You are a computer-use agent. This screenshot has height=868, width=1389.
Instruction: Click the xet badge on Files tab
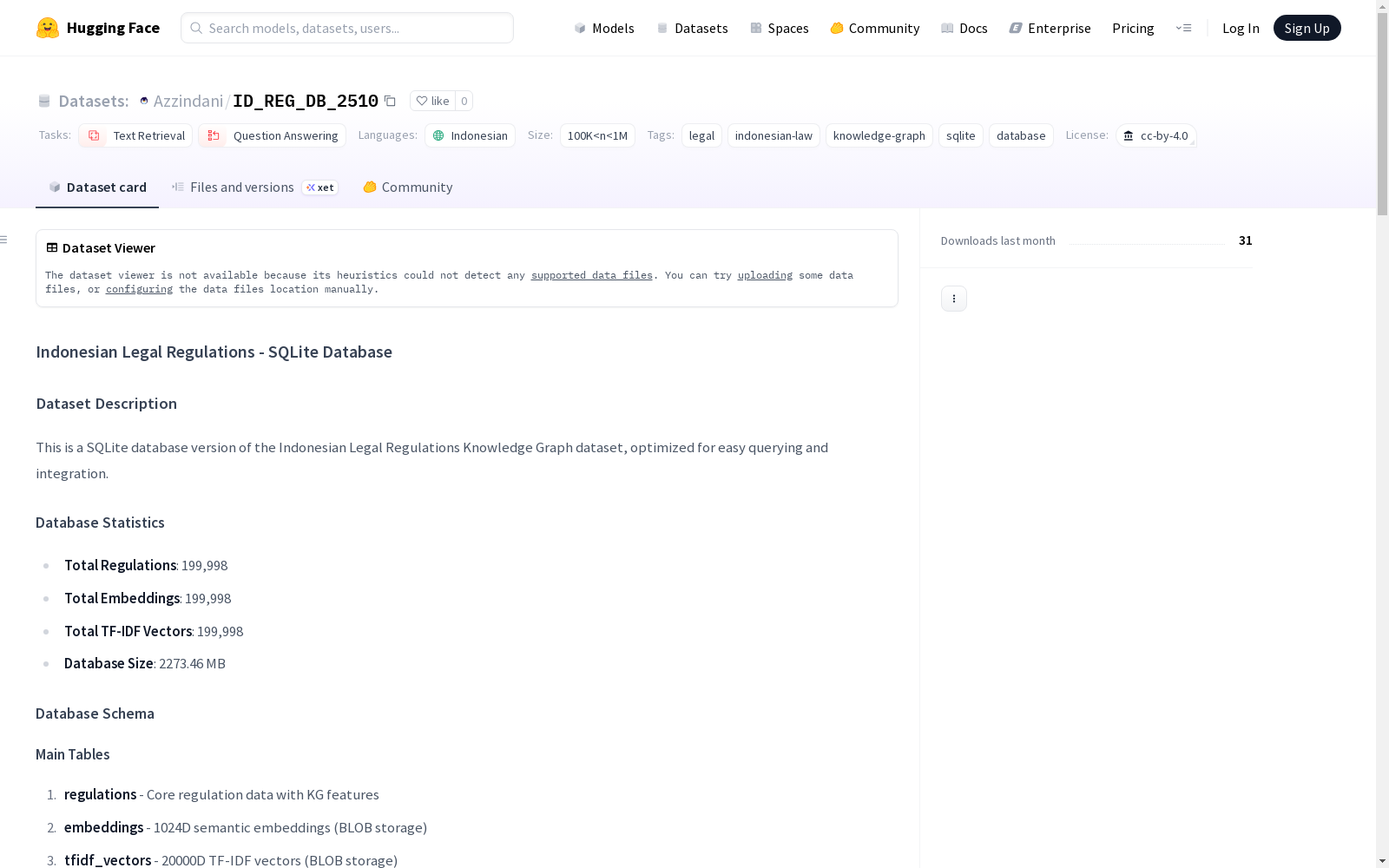320,187
